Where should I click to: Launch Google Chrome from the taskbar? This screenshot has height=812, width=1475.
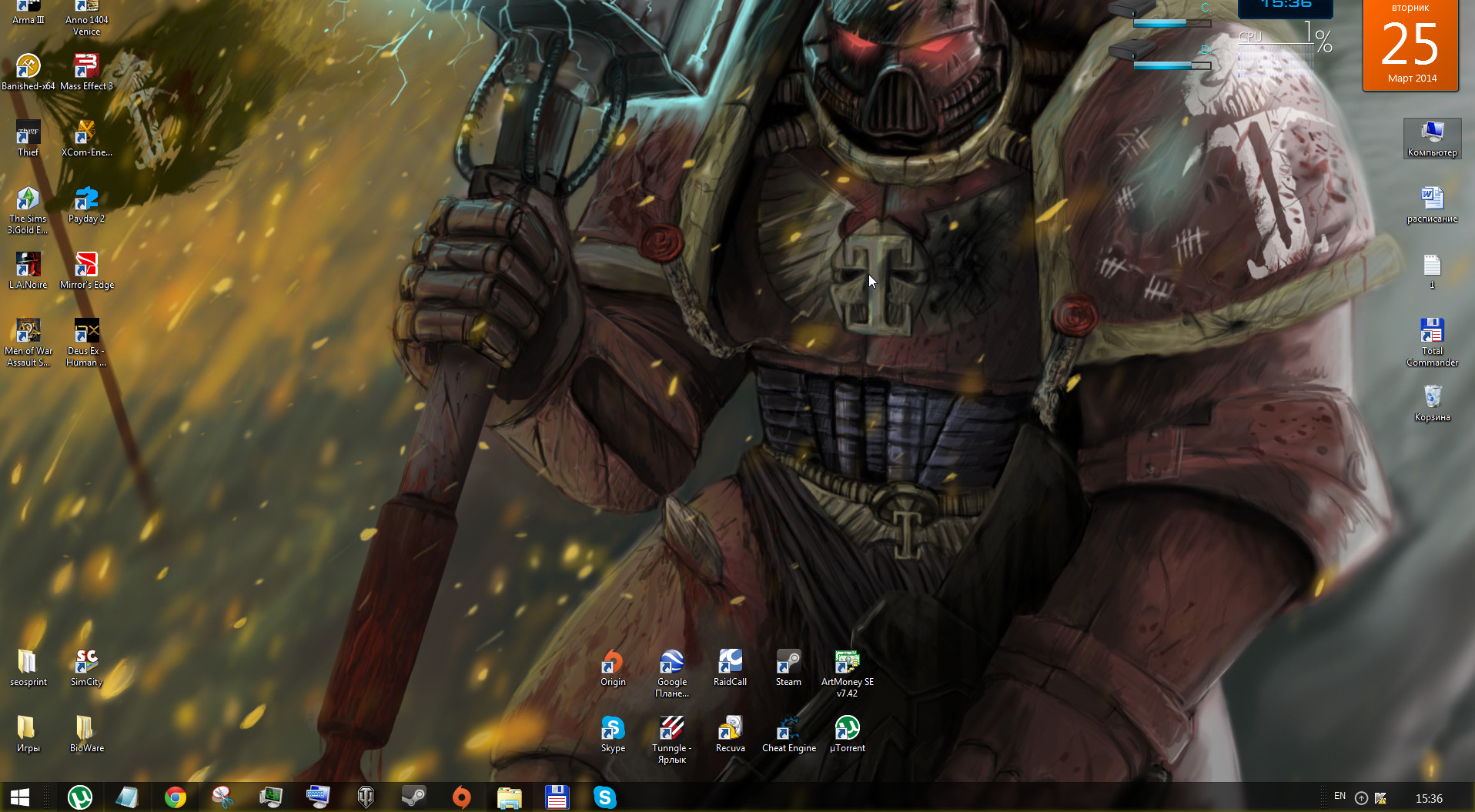pyautogui.click(x=176, y=797)
